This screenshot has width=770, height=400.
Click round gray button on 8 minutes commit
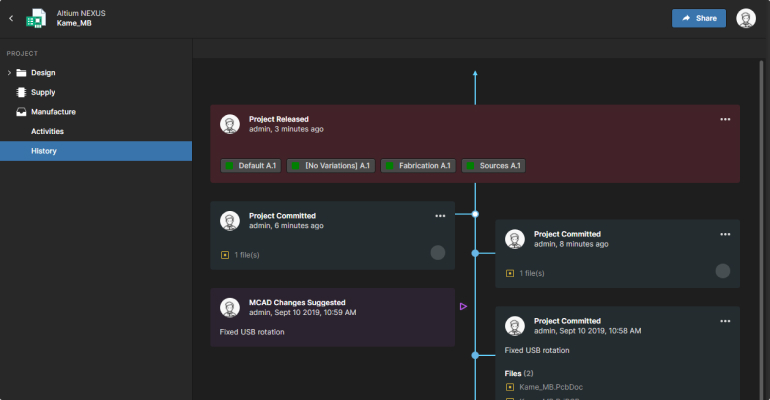point(722,271)
